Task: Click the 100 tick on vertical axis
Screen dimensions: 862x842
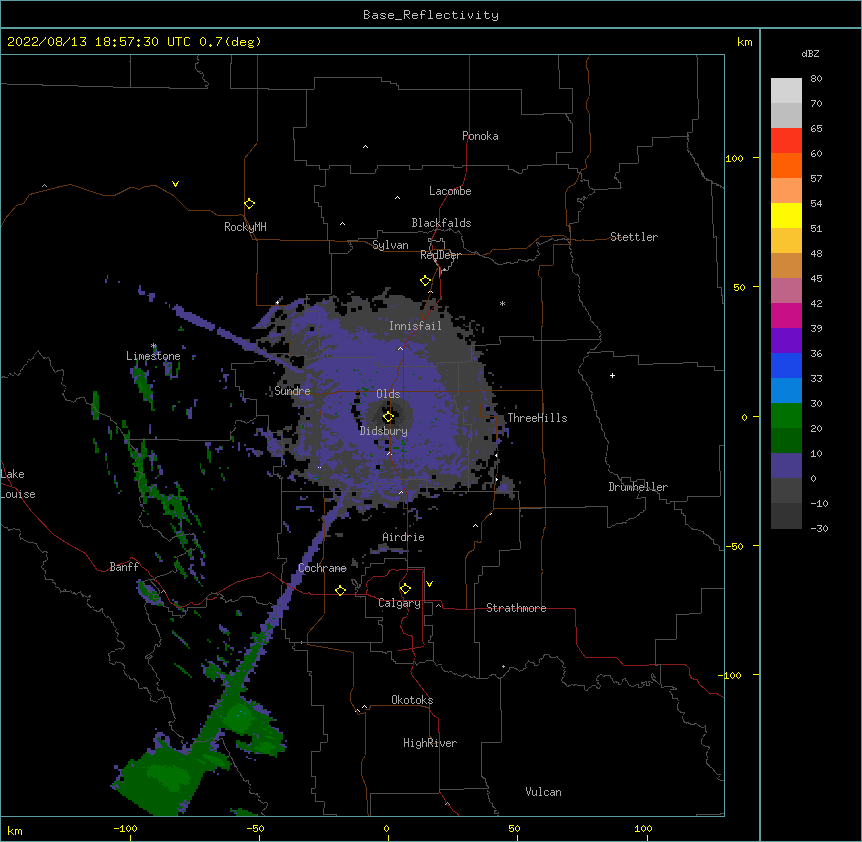Action: 734,158
